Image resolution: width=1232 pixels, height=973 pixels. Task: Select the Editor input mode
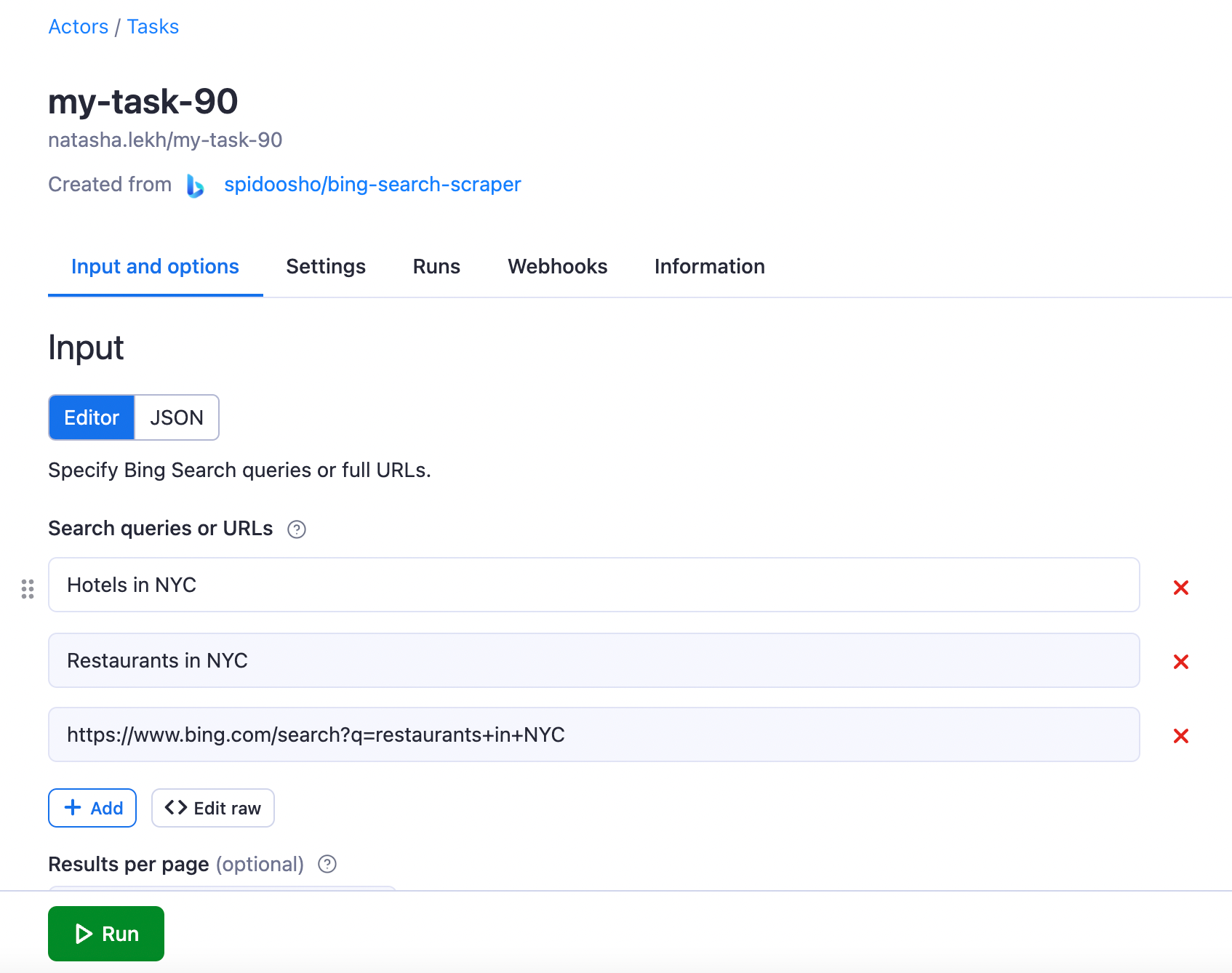pos(92,417)
